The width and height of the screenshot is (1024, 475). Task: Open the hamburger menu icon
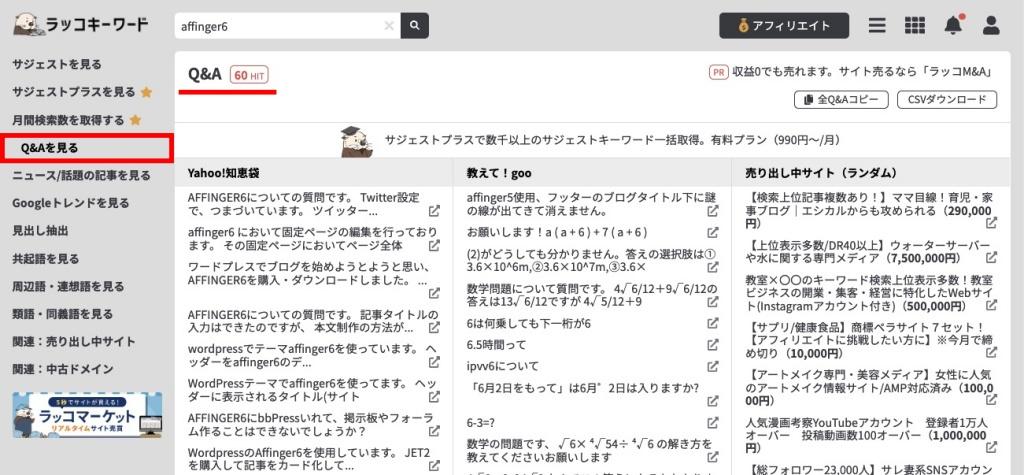point(877,25)
